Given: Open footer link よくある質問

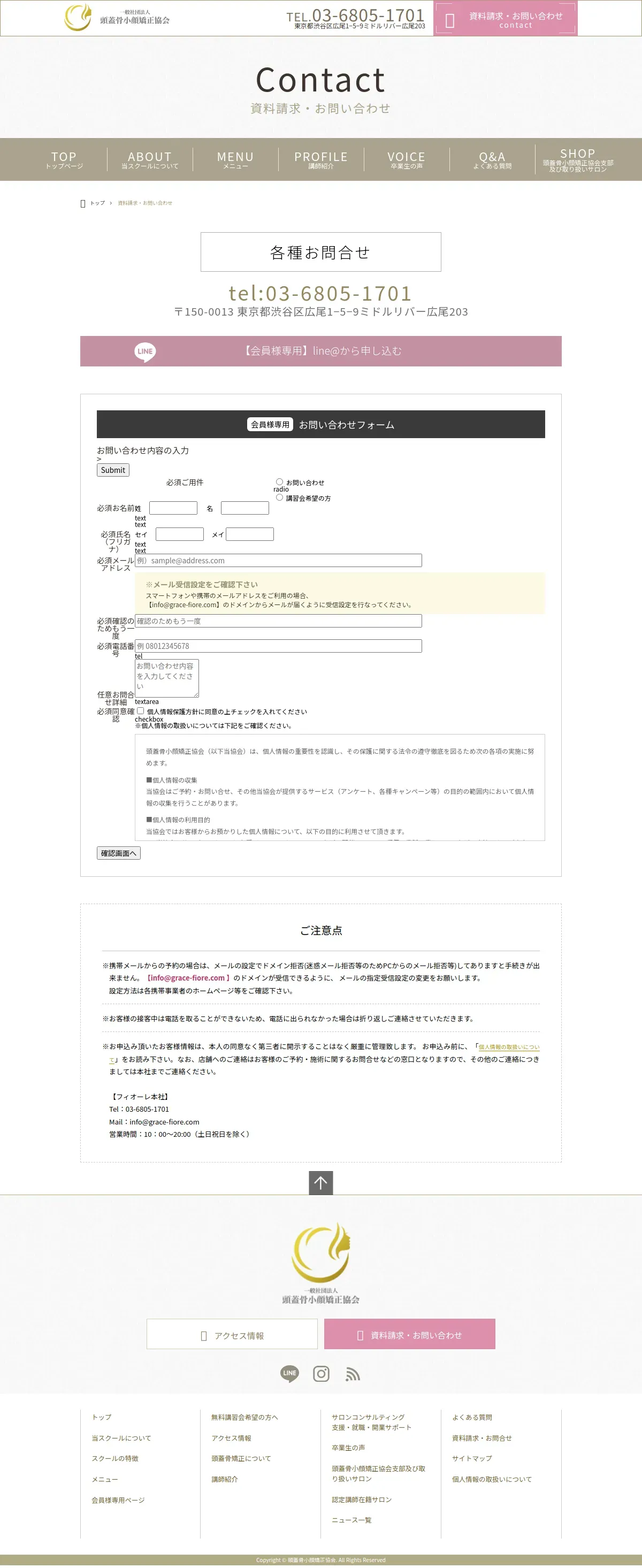Looking at the screenshot, I should tap(472, 1417).
